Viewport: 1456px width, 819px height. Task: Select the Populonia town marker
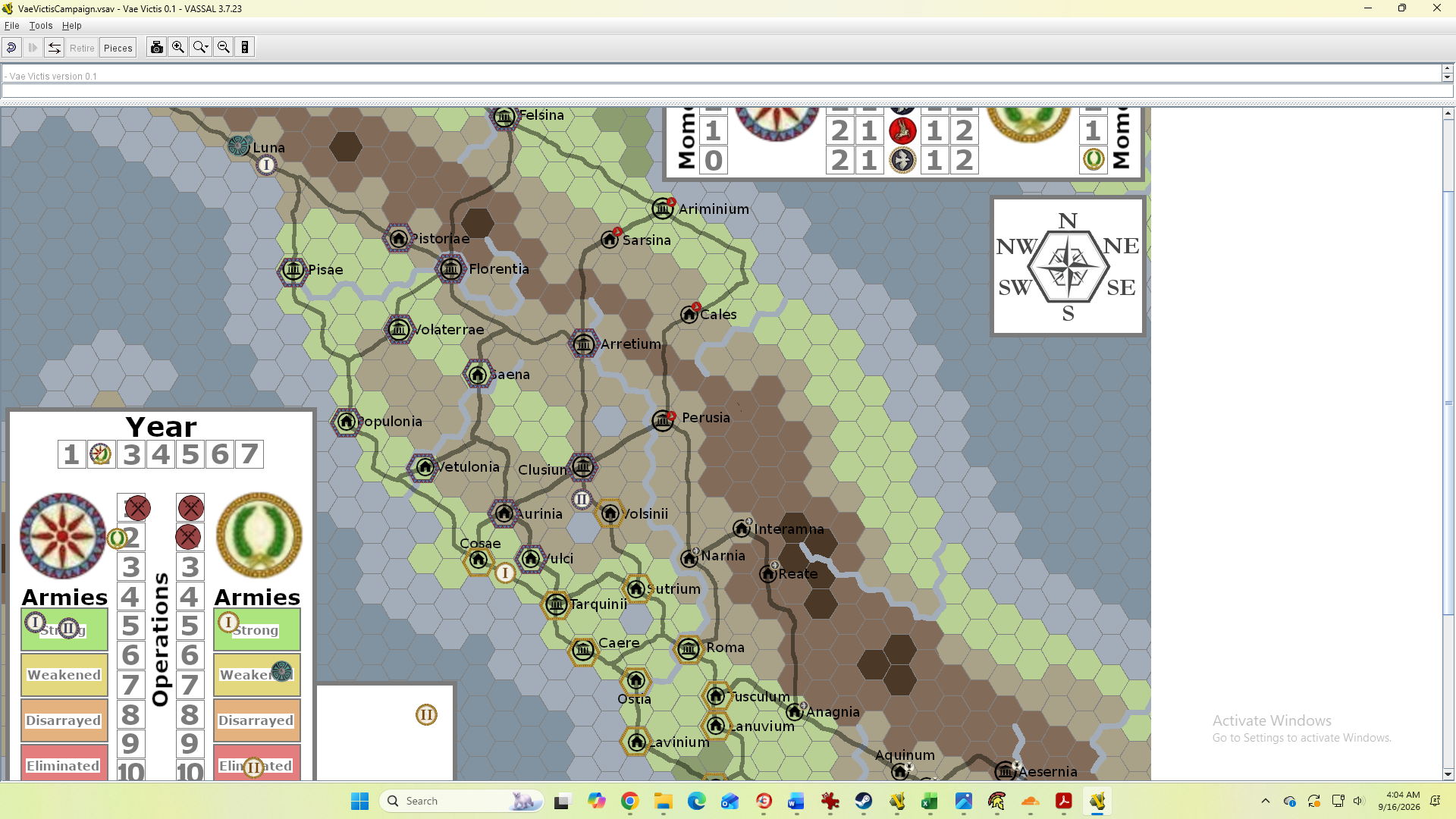(346, 421)
